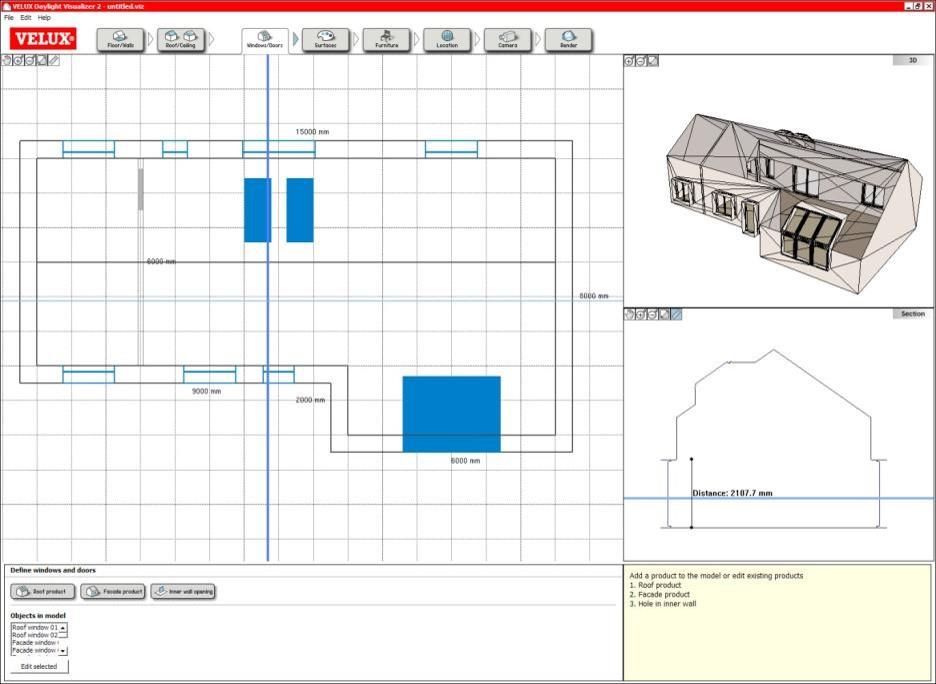Open the Furniture step
The height and width of the screenshot is (684, 936).
[386, 40]
